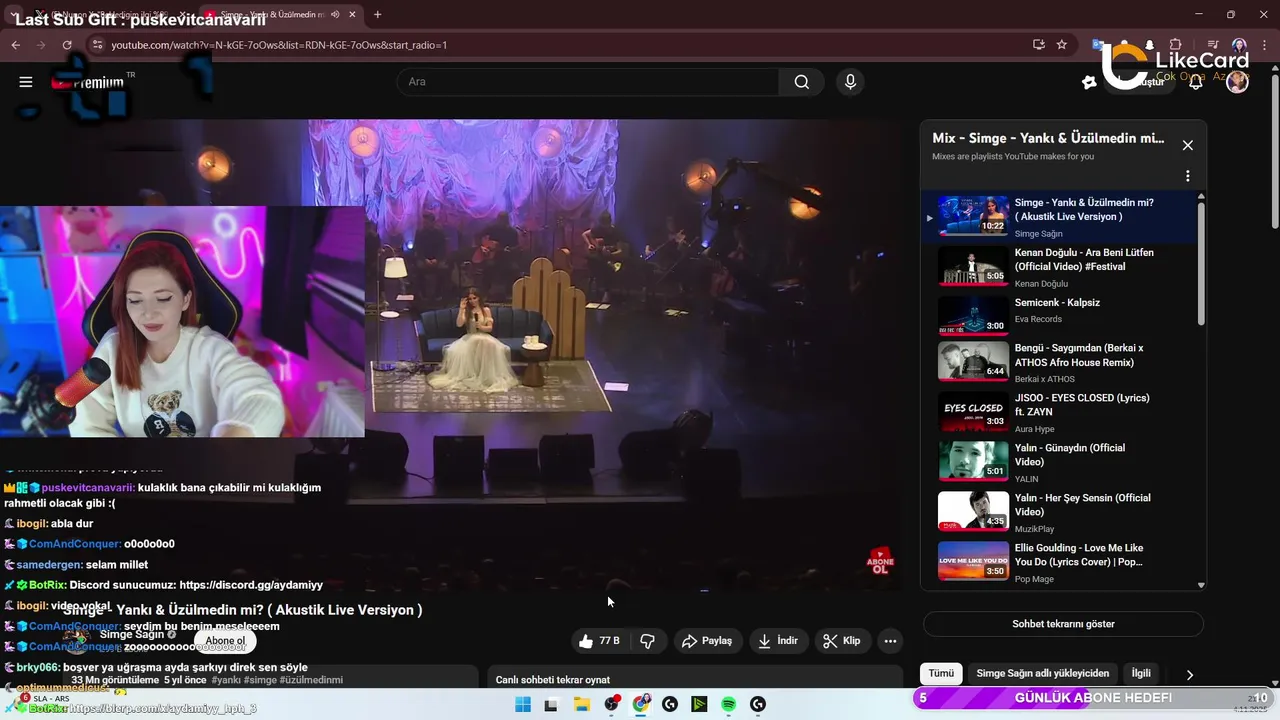
Task: Click the #yankı hashtag
Action: (x=225, y=680)
